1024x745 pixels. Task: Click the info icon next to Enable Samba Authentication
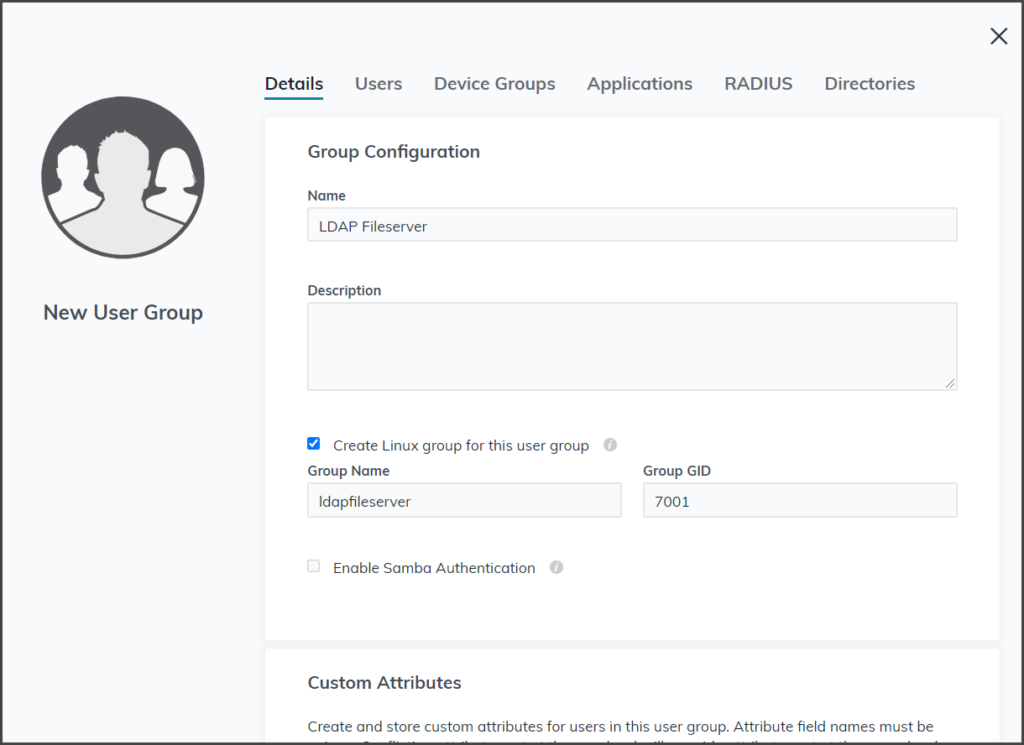(556, 567)
